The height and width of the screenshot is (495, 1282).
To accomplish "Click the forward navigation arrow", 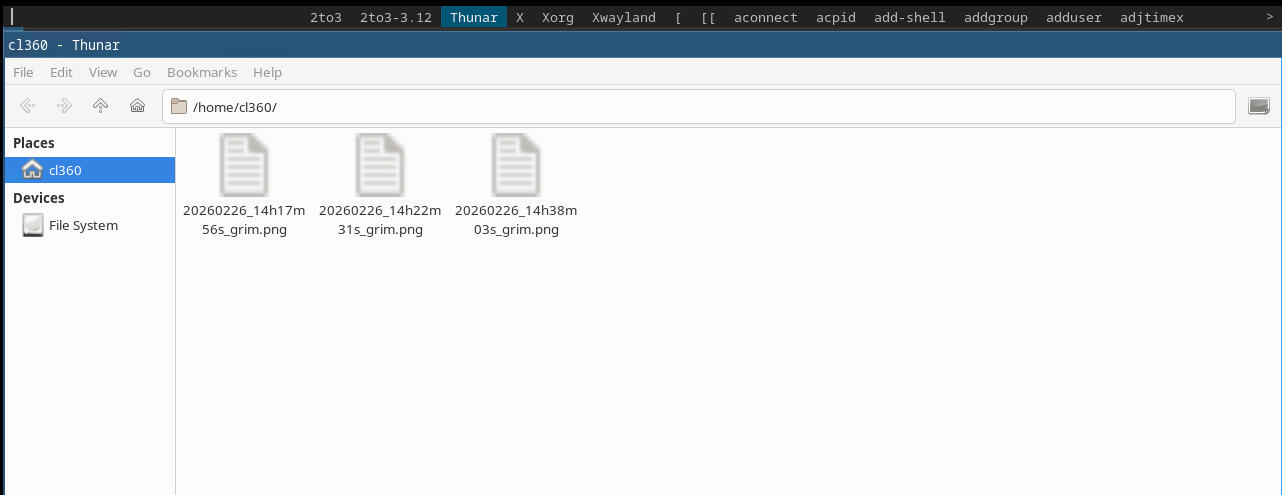I will click(x=64, y=106).
